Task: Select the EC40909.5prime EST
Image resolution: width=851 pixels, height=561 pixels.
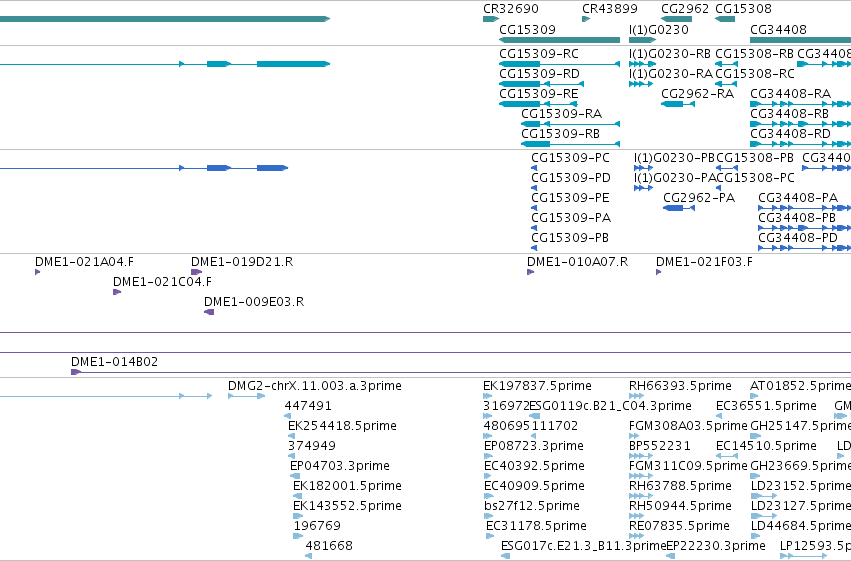Action: (488, 496)
